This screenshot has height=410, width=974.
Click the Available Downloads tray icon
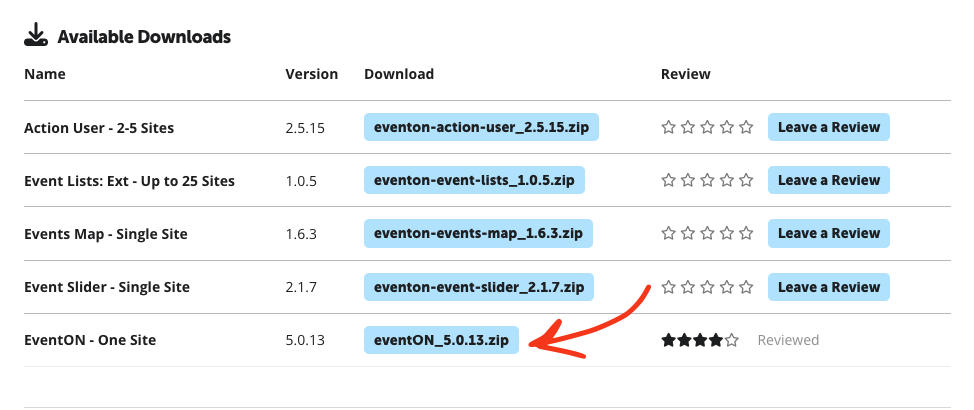(36, 35)
